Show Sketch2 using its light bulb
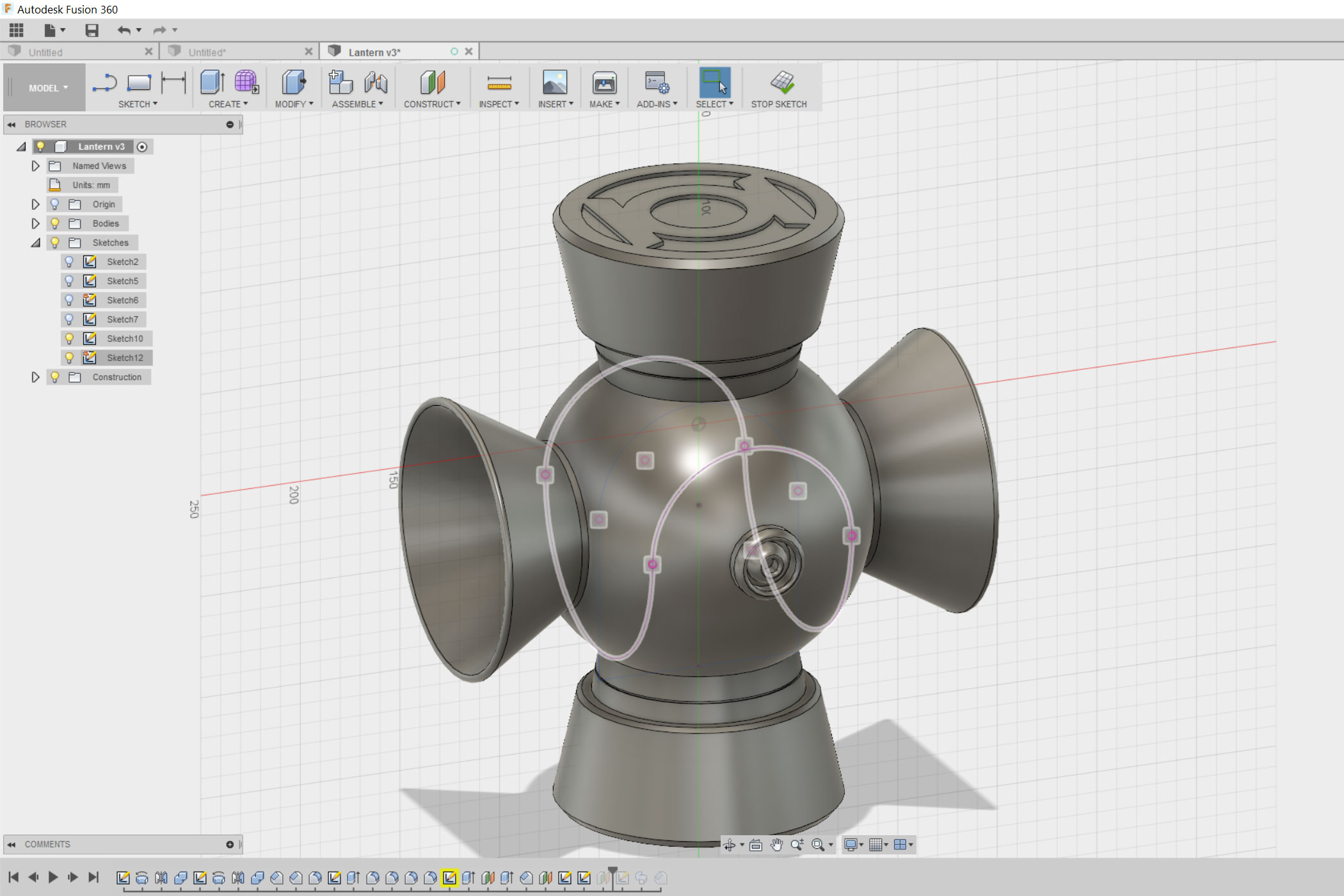1344x896 pixels. [x=69, y=262]
